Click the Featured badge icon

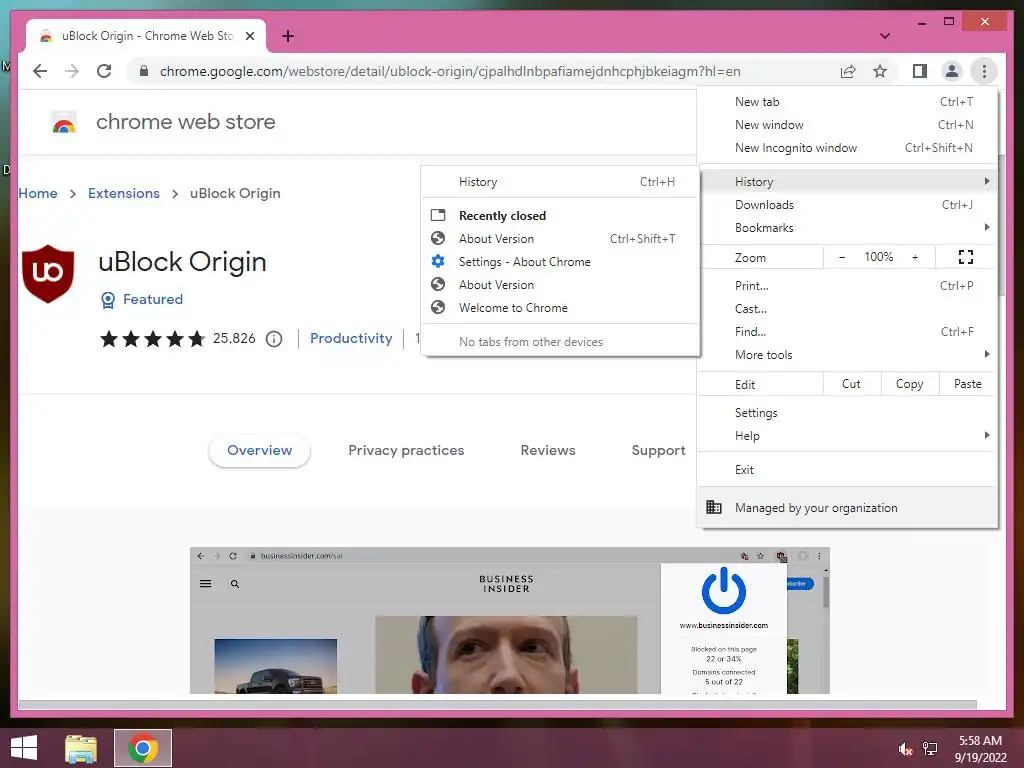click(108, 300)
